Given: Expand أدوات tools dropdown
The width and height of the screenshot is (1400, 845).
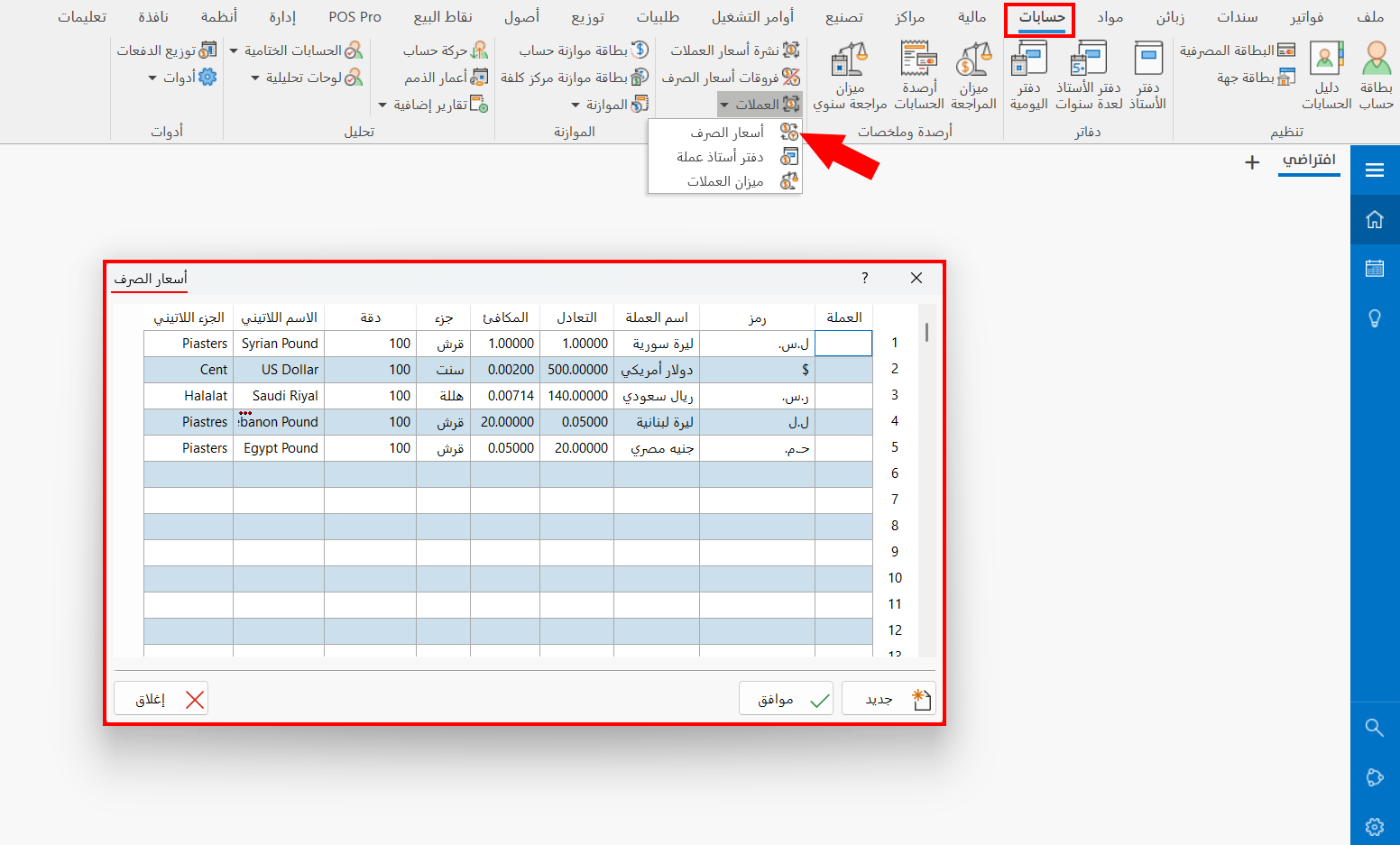Looking at the screenshot, I should 182,78.
